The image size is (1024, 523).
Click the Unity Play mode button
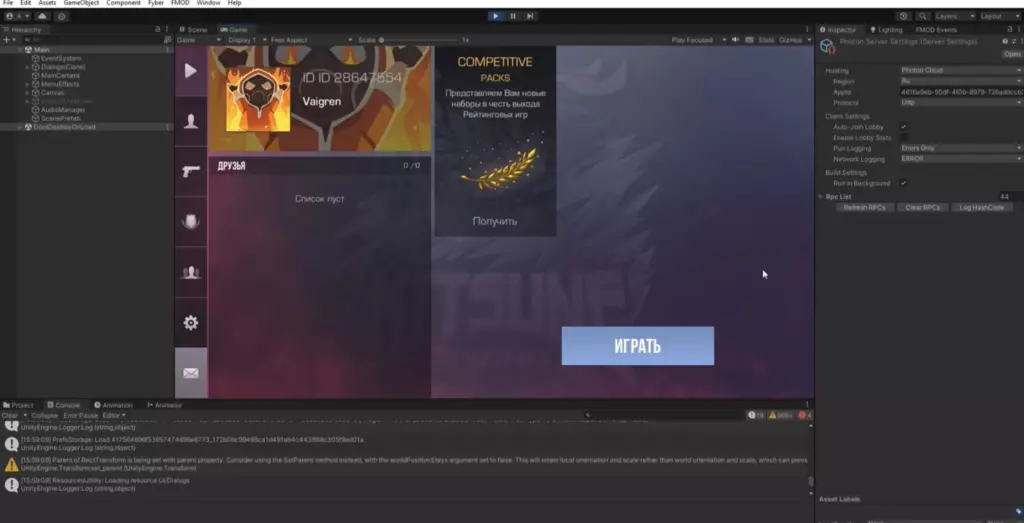click(x=496, y=16)
